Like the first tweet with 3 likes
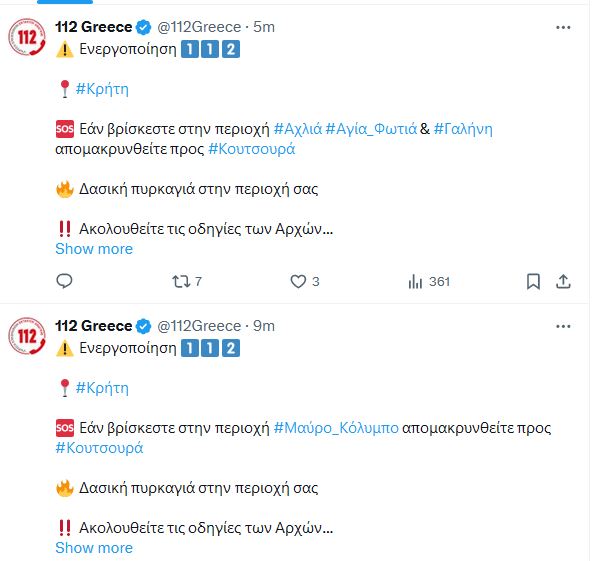612x561 pixels. point(298,282)
